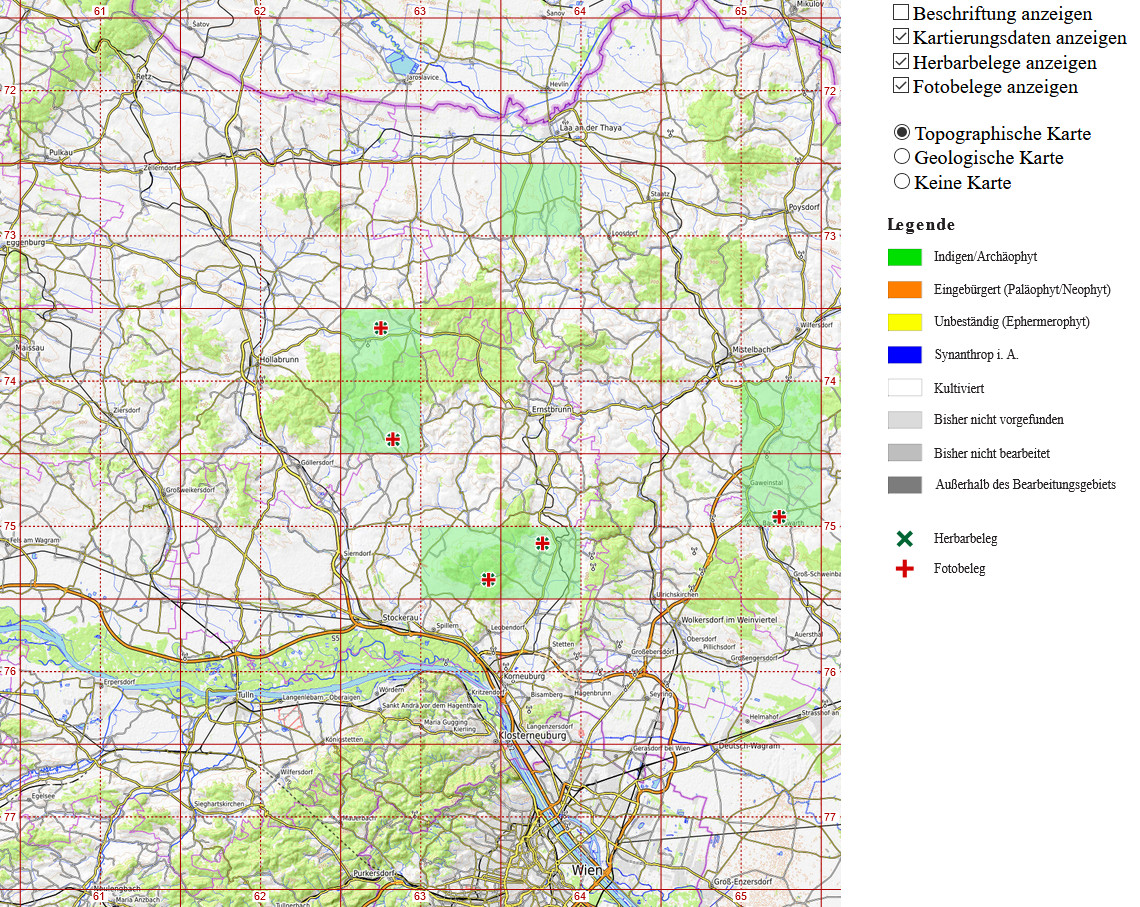Select Topographische Karte radio button

[x=902, y=132]
